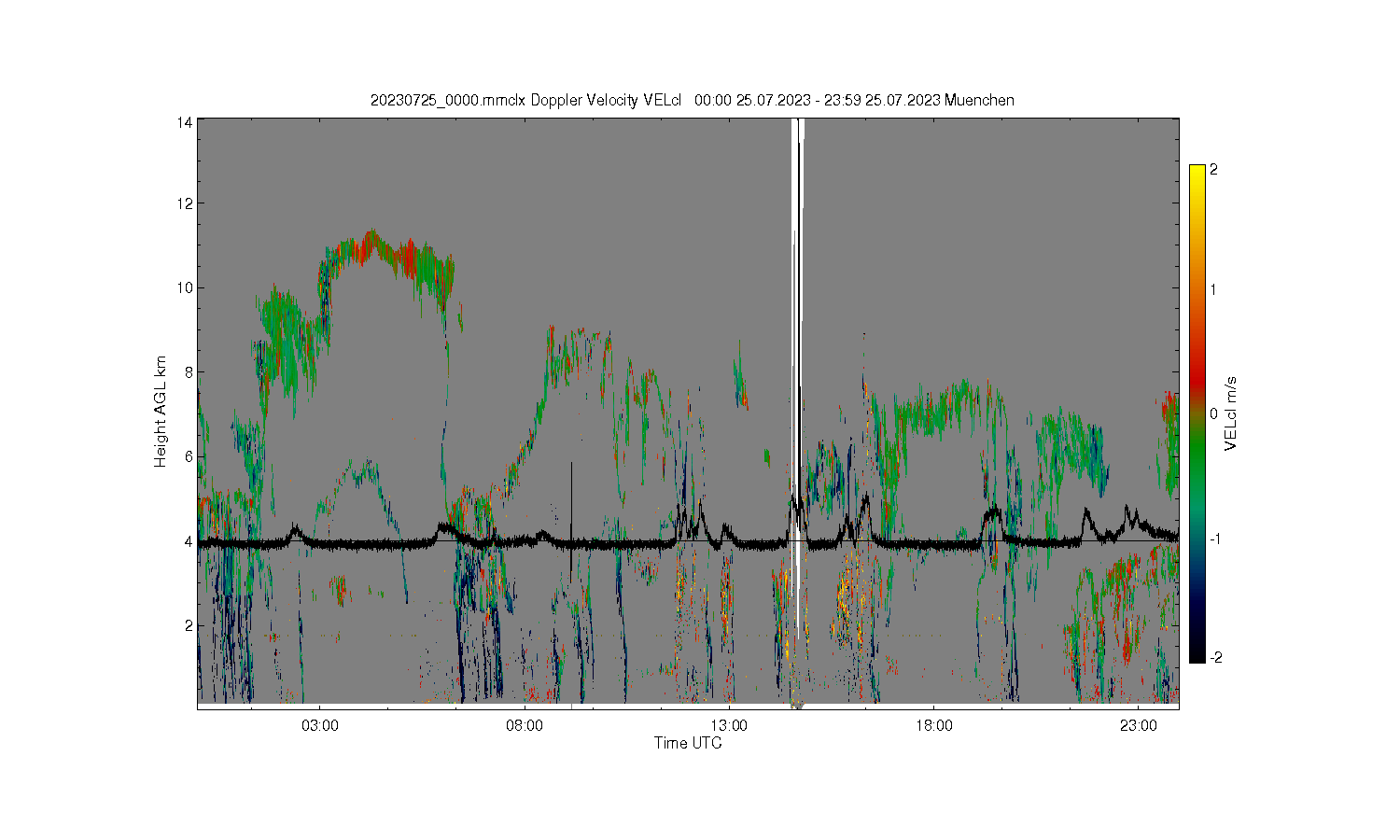Click the 23:00 time tick label
1400x840 pixels.
click(x=1139, y=725)
